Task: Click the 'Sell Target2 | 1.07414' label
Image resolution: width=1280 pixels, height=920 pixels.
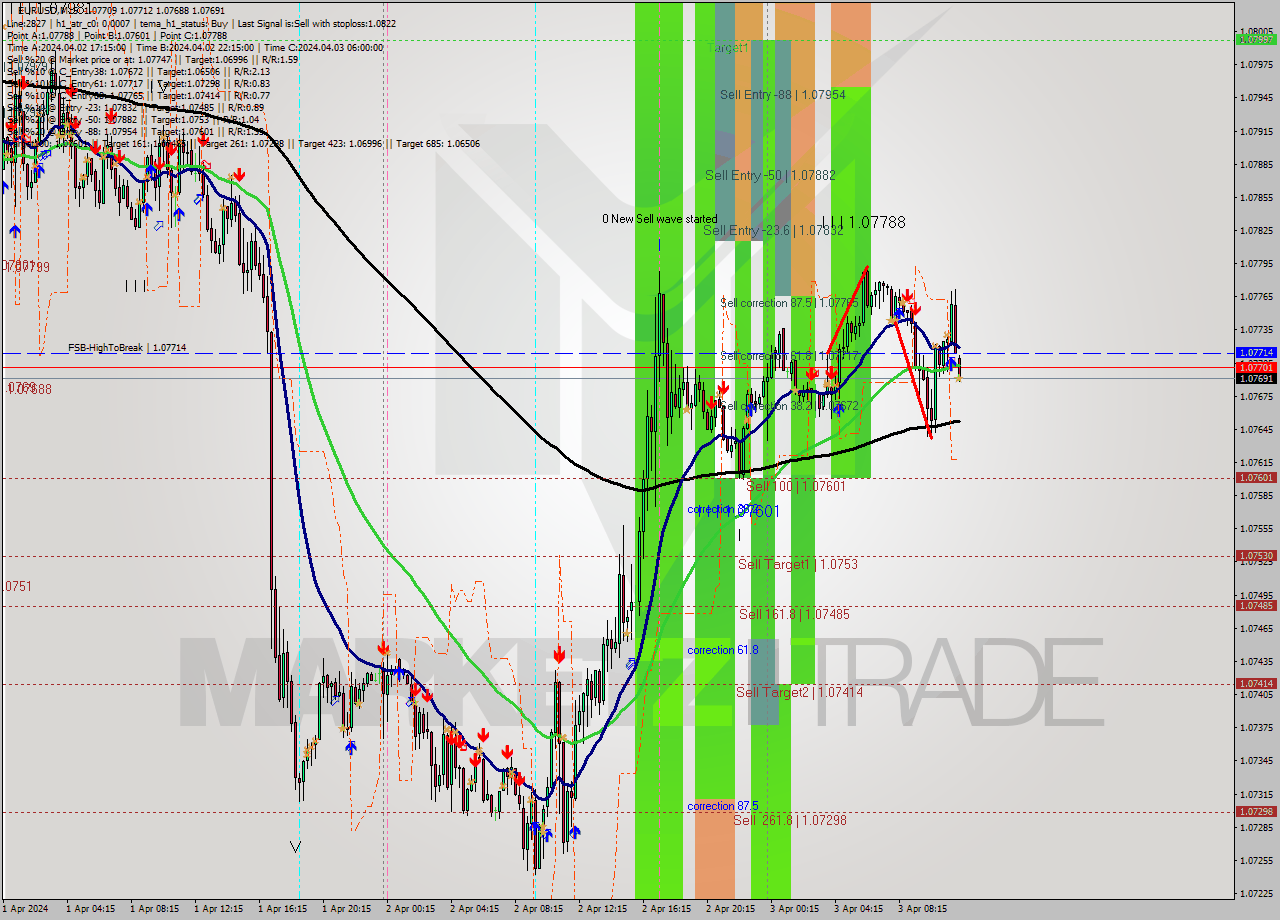Action: pos(799,692)
